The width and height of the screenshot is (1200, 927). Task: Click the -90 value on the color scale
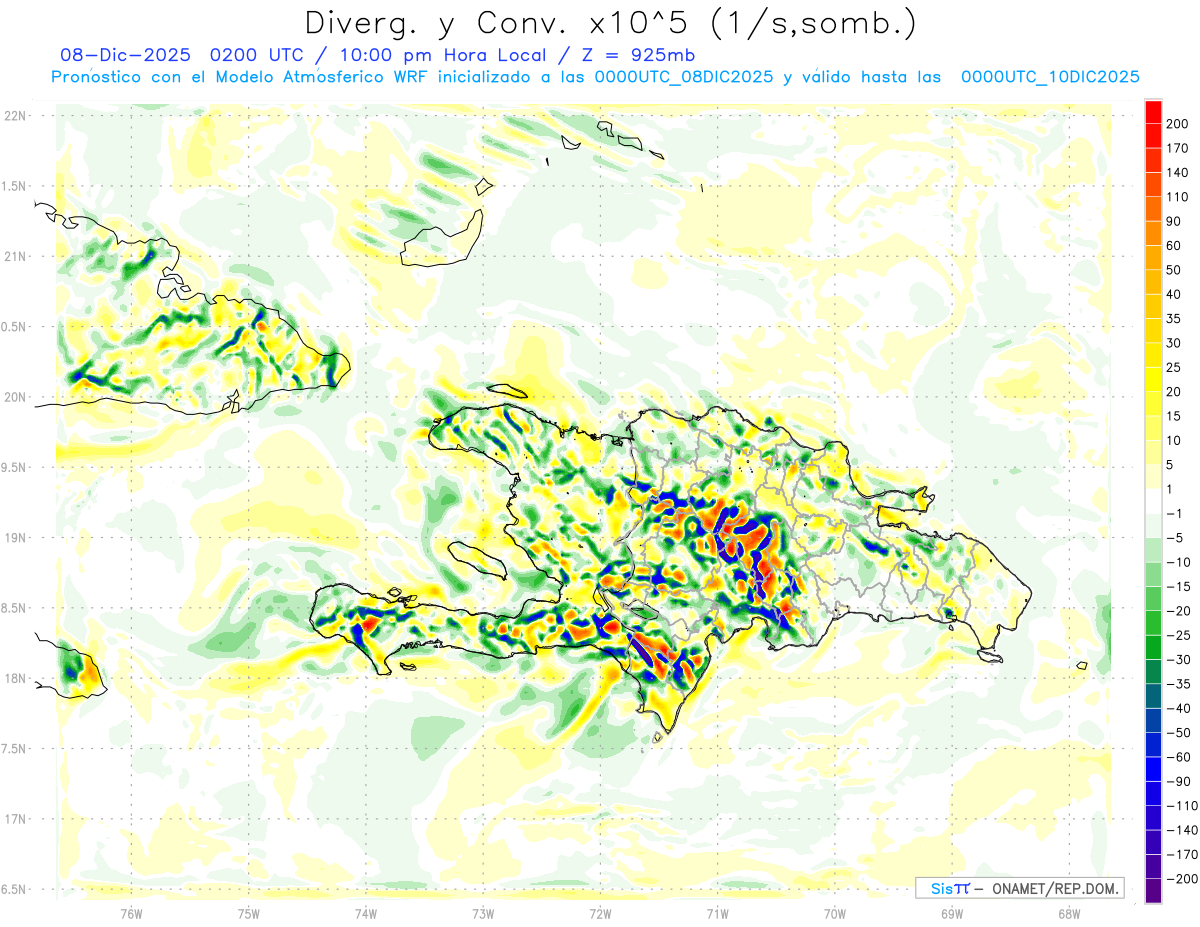[x=1178, y=781]
